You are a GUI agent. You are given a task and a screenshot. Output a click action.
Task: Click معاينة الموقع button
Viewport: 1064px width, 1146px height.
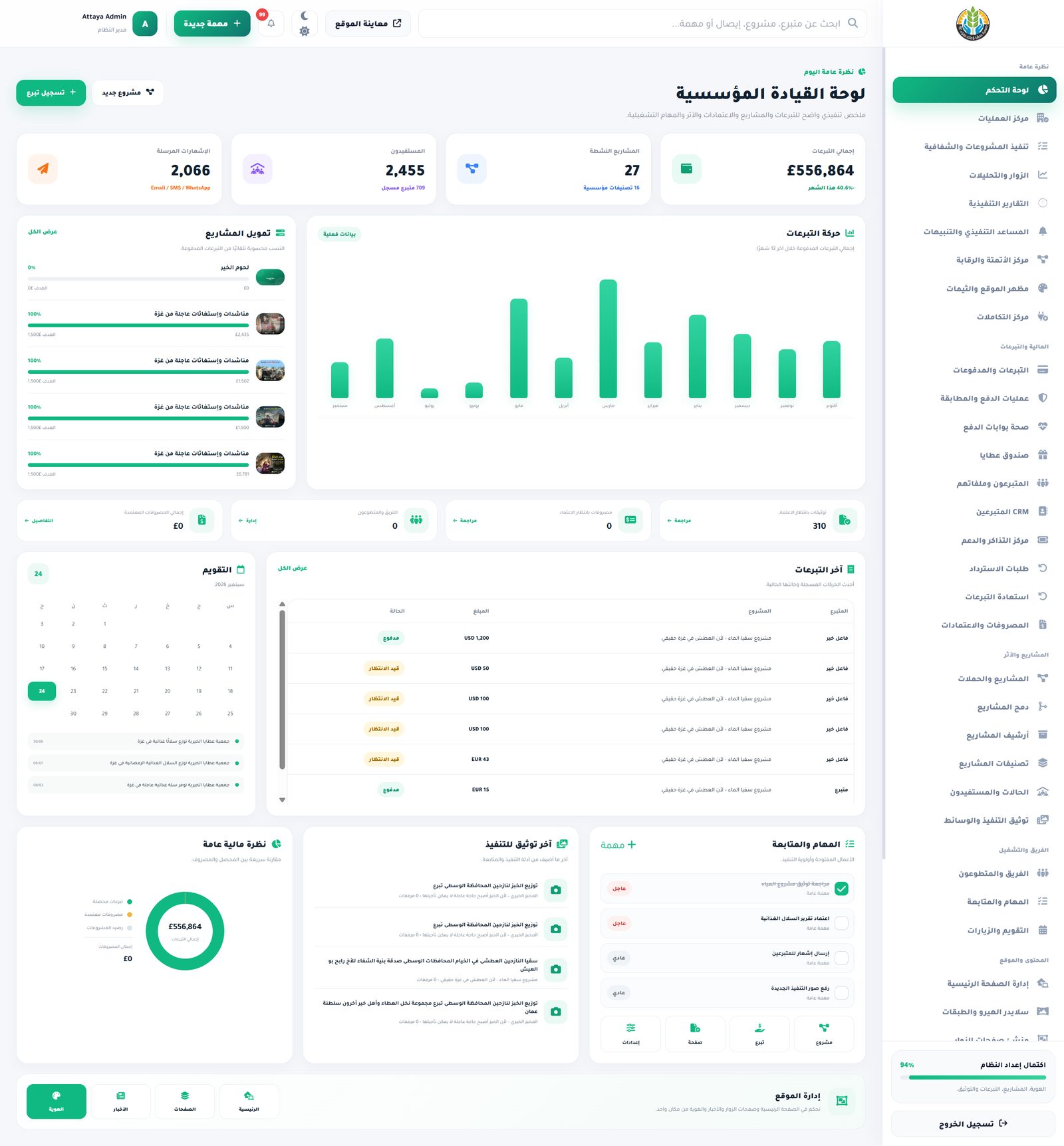click(x=368, y=23)
